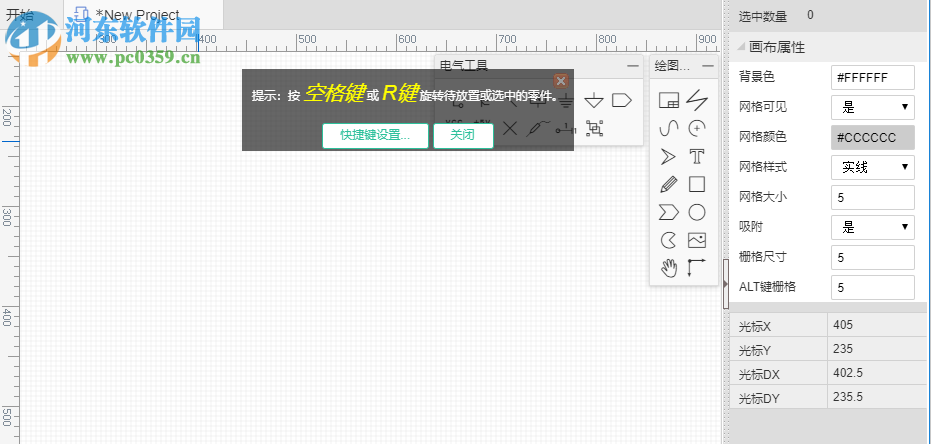931x444 pixels.
Task: Close the hint popup with orange X
Action: 560,81
